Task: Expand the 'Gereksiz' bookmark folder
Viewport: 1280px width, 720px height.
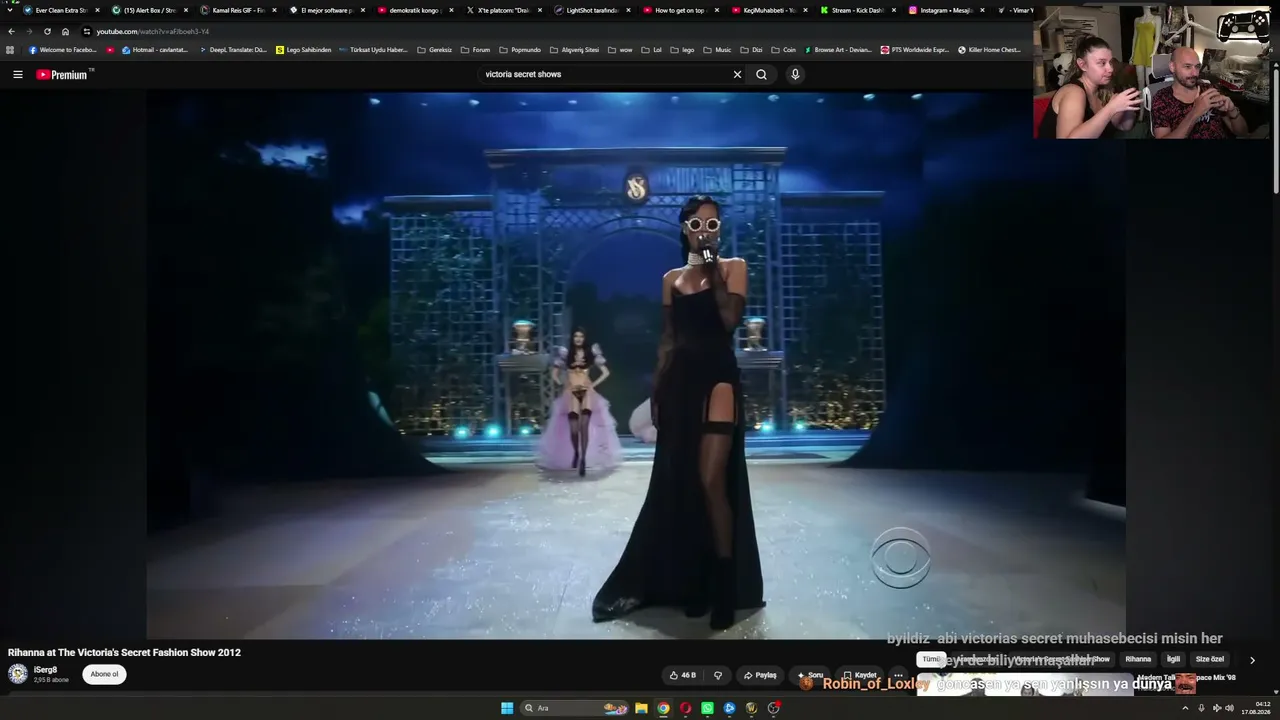Action: 434,49
